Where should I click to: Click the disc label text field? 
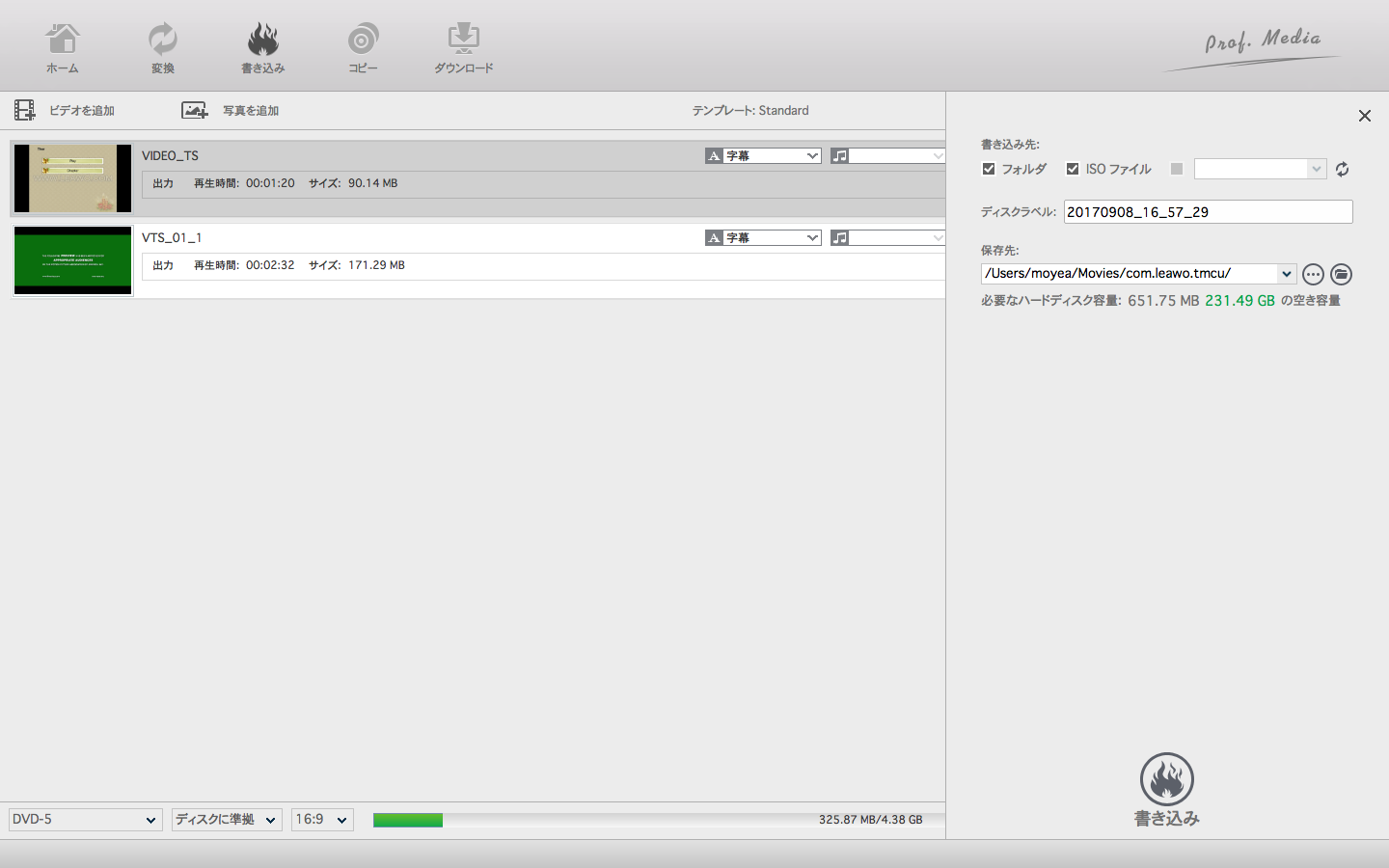[1208, 212]
